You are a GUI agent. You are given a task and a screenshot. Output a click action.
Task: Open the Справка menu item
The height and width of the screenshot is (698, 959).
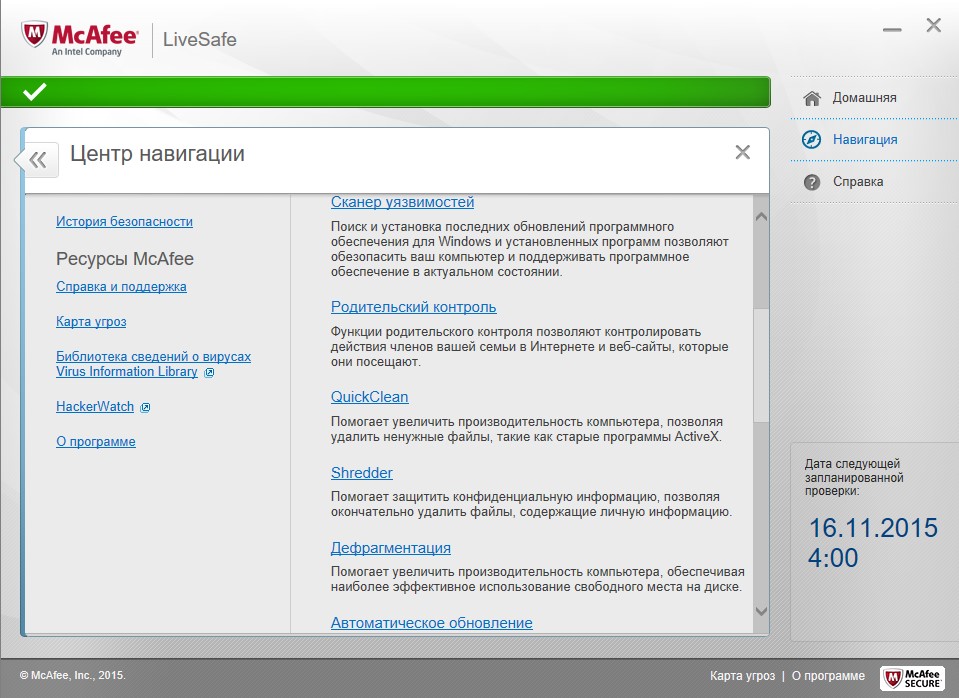point(857,182)
